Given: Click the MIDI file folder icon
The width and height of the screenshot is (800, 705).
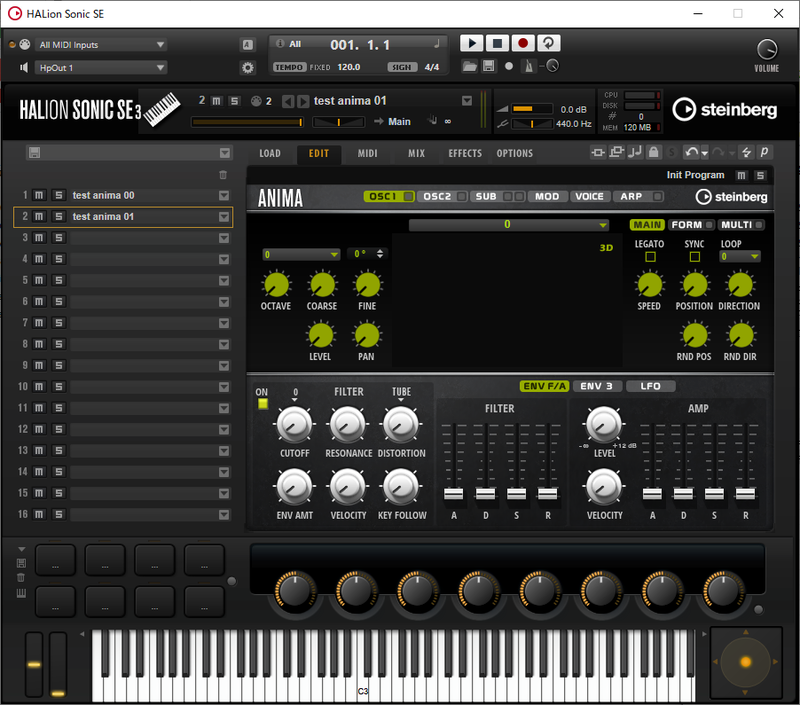Looking at the screenshot, I should (x=469, y=66).
